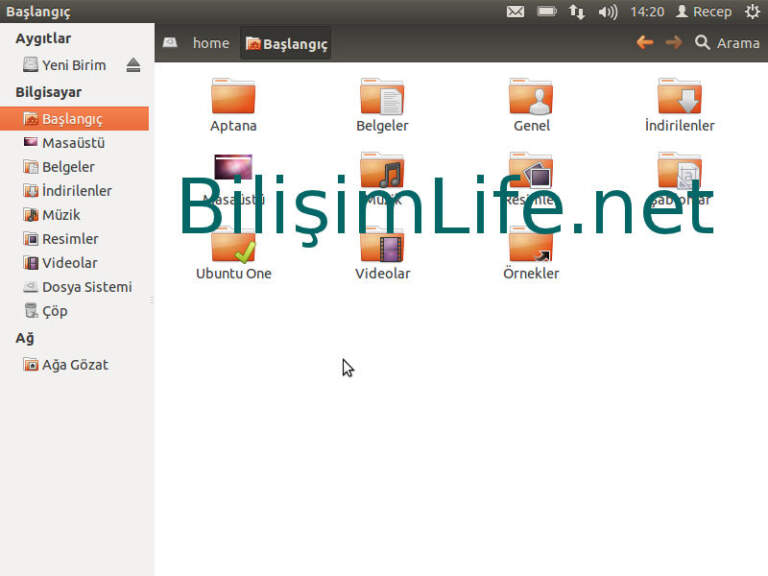
Task: Open the Aptana folder
Action: click(233, 98)
